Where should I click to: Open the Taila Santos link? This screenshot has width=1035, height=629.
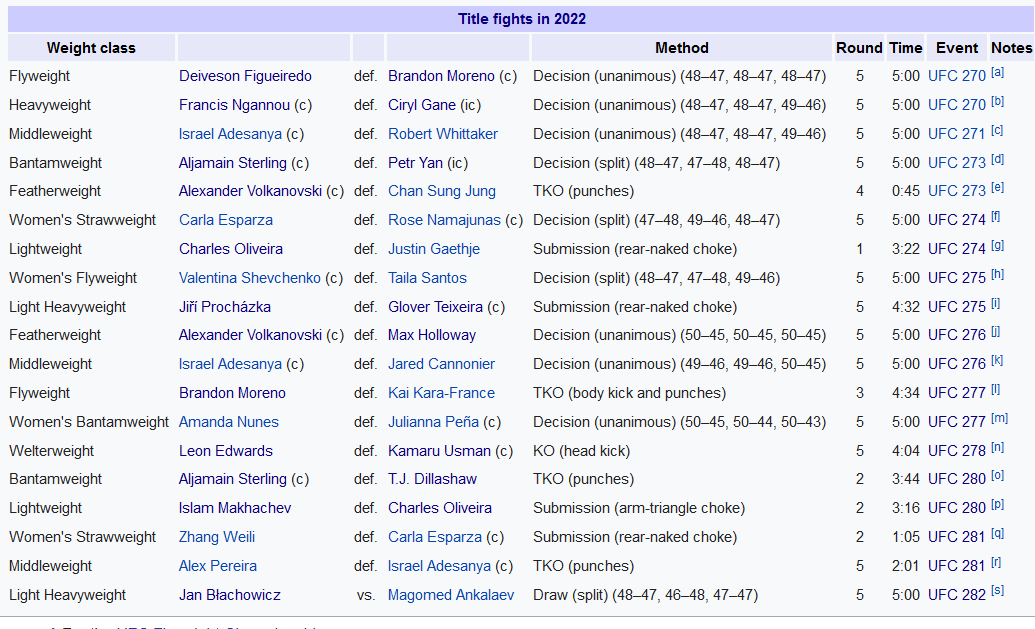427,278
